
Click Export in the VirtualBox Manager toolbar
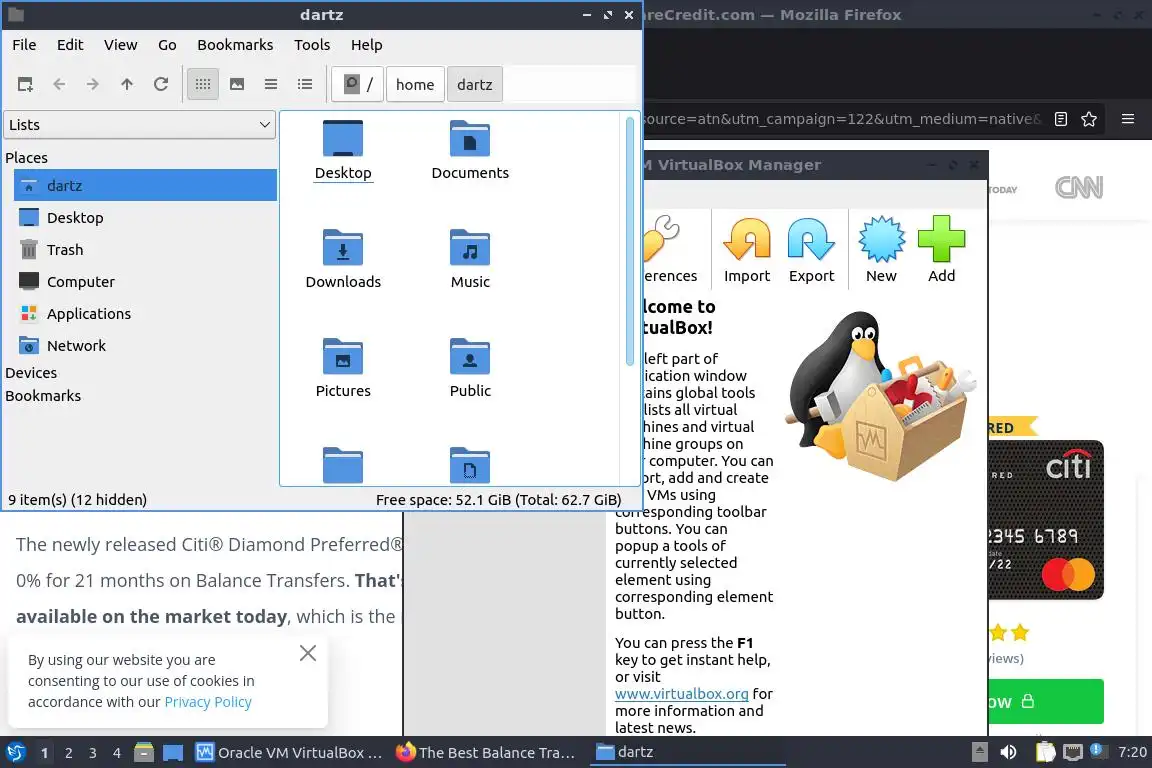(x=811, y=250)
